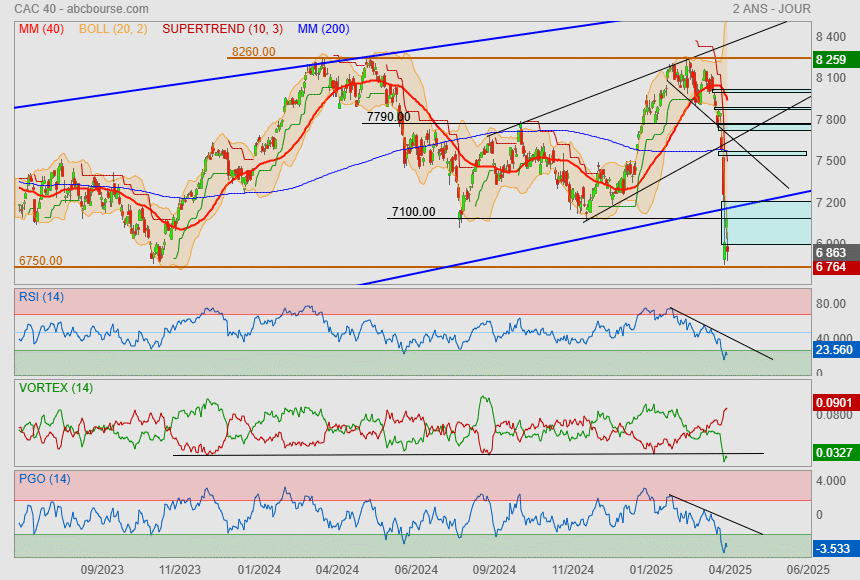Click the RSI value tag 23.560

pyautogui.click(x=836, y=350)
